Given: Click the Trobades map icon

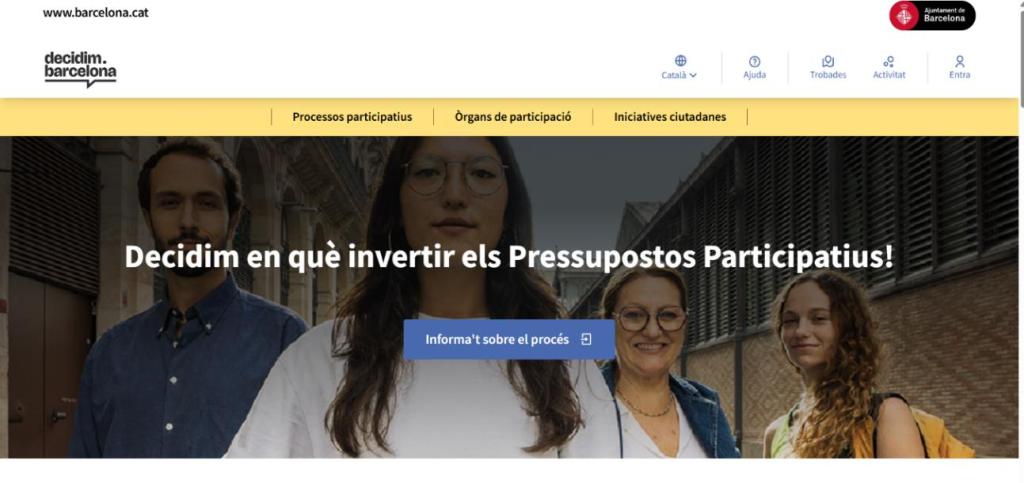Looking at the screenshot, I should point(828,61).
